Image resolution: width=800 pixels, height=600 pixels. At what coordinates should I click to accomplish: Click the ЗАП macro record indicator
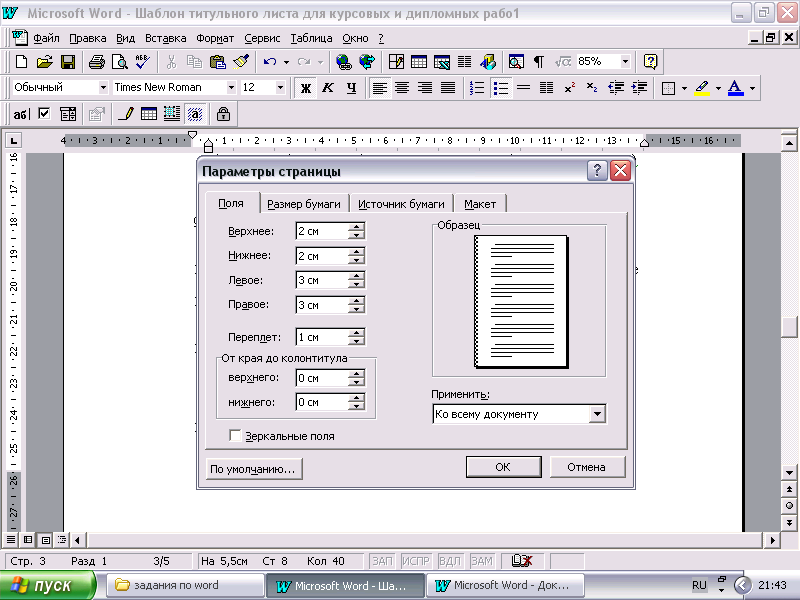382,561
